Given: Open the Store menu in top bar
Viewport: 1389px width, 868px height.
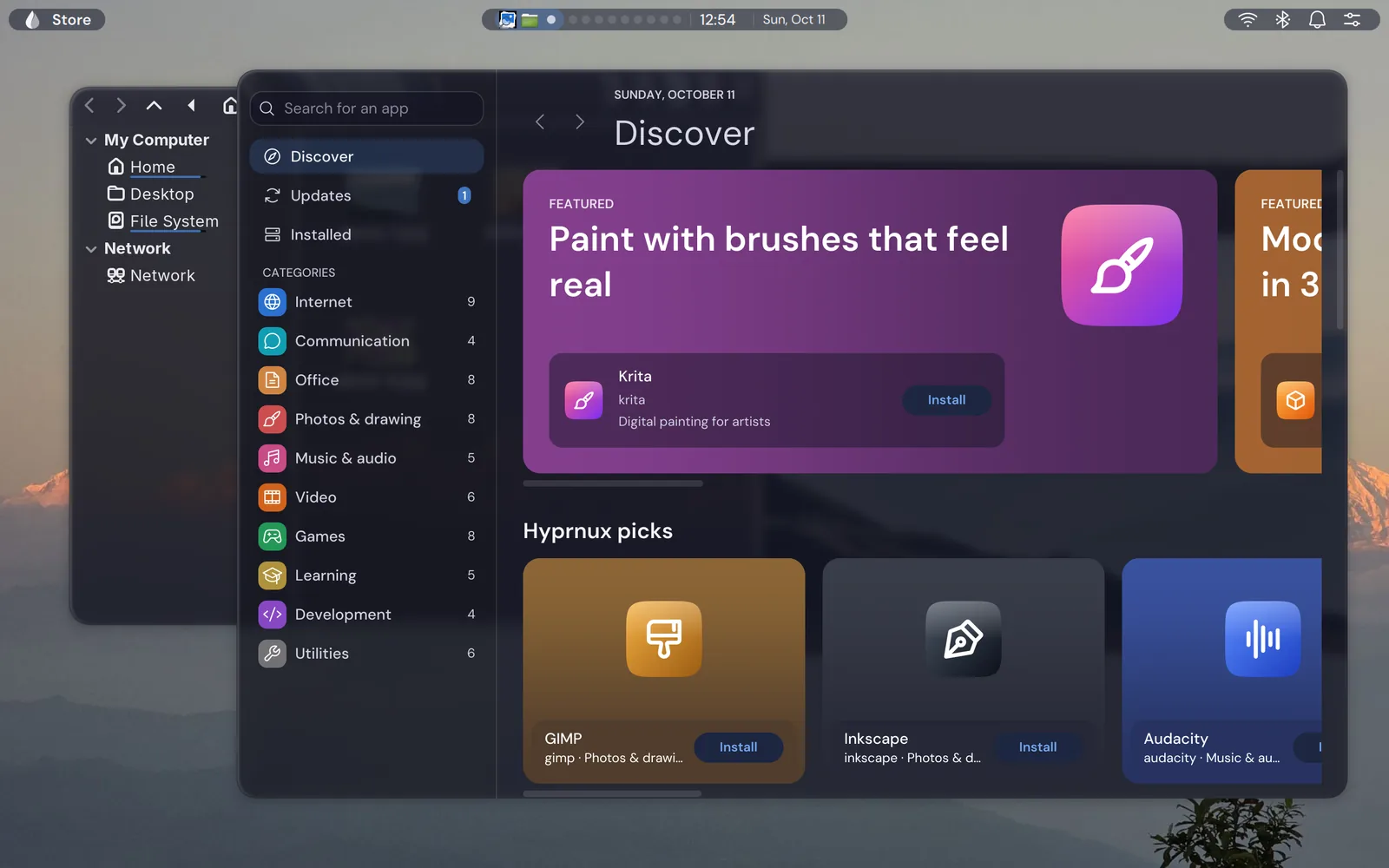Looking at the screenshot, I should [x=57, y=19].
